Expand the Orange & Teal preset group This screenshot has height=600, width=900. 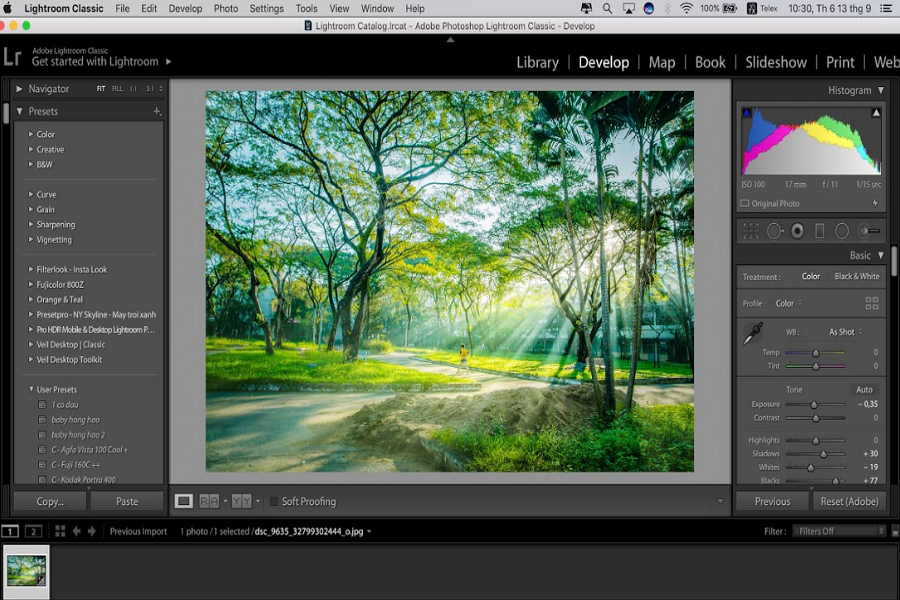pyautogui.click(x=31, y=299)
